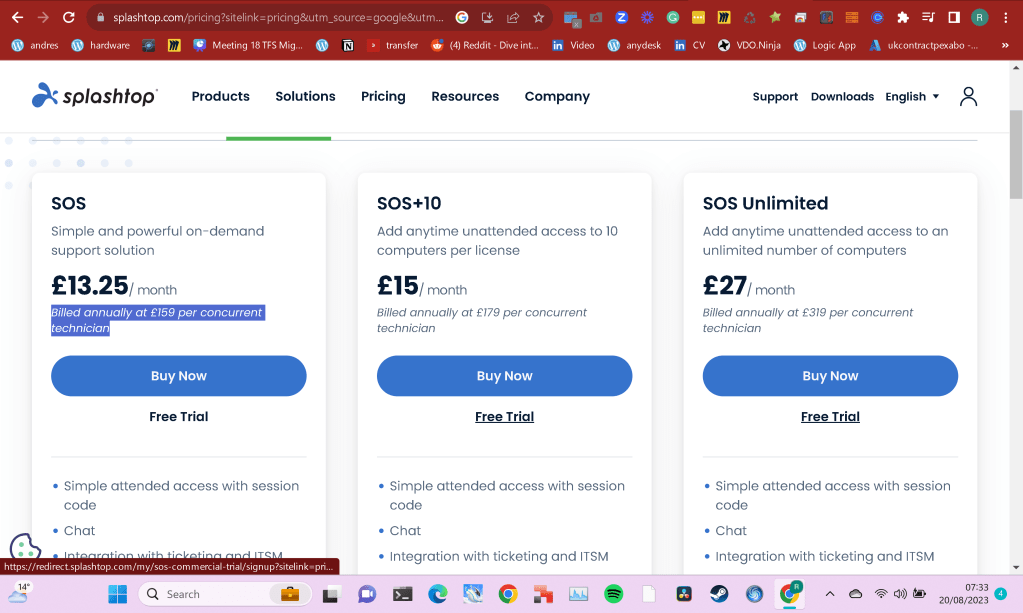Open notification center badge showing 4
1023x613 pixels.
pyautogui.click(x=1001, y=593)
